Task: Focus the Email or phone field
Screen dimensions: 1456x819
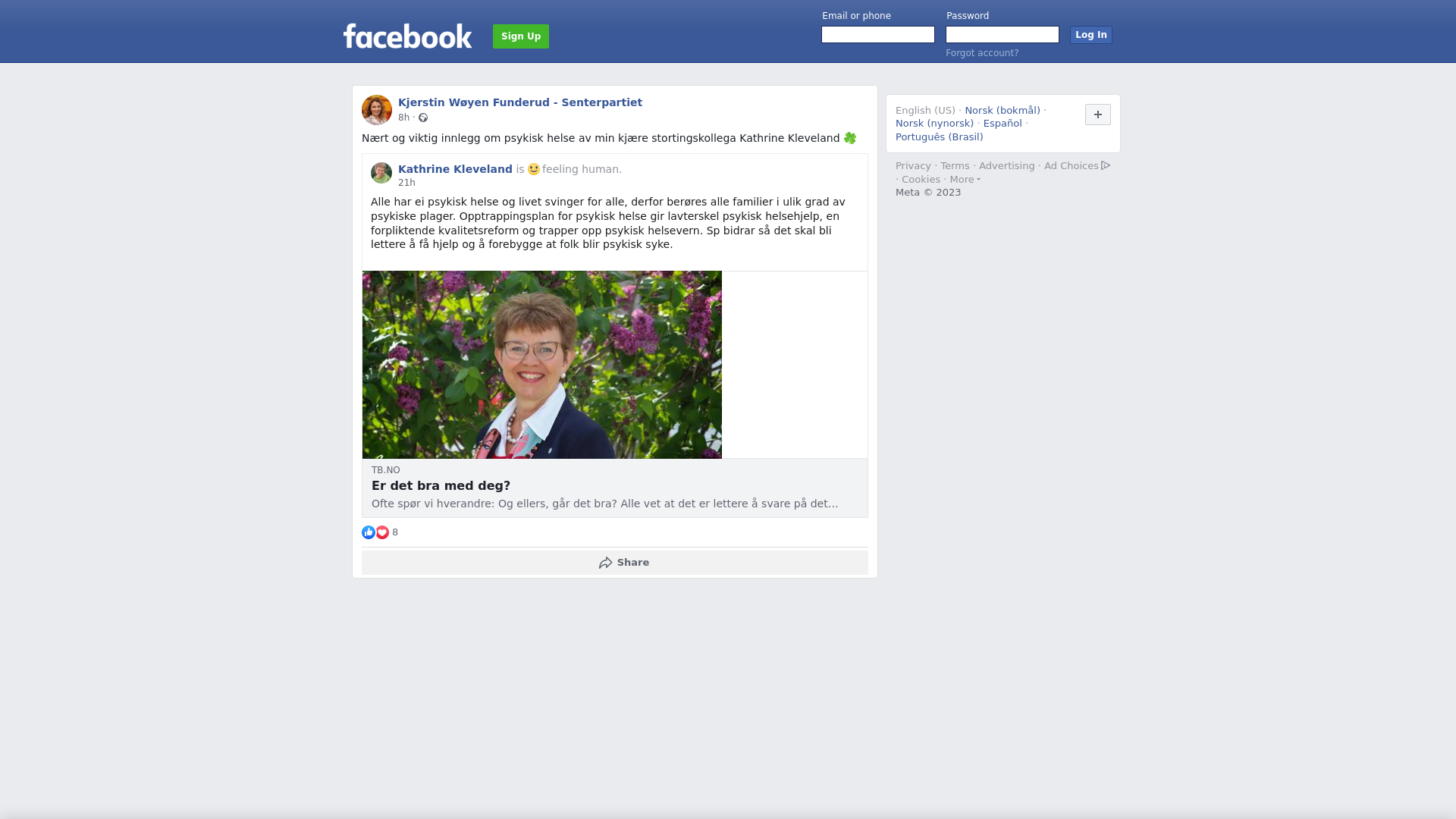Action: 878,35
